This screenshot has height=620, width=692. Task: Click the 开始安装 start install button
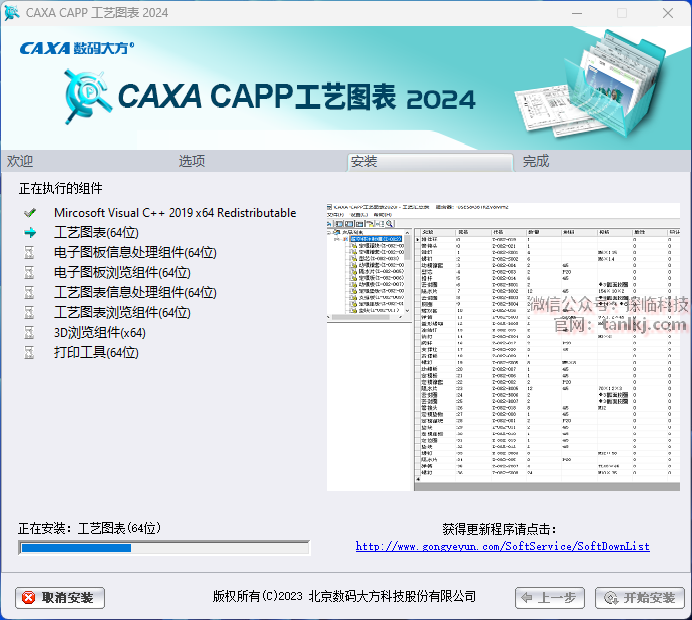click(x=639, y=597)
